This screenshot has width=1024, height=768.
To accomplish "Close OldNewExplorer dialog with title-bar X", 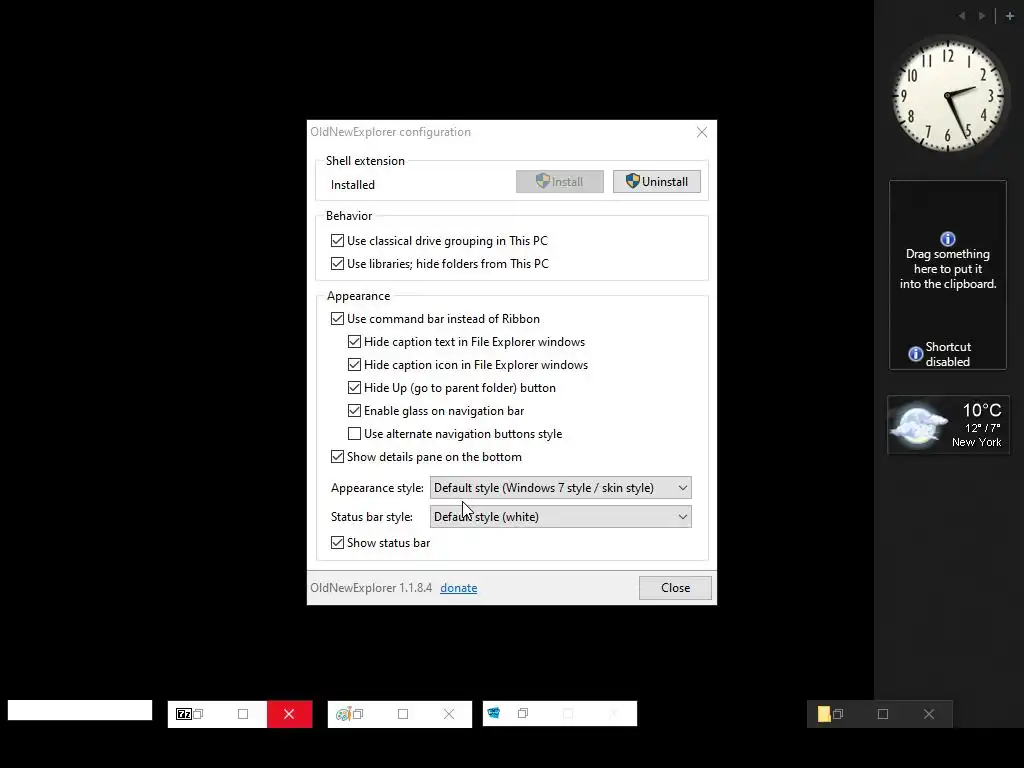I will coord(702,132).
